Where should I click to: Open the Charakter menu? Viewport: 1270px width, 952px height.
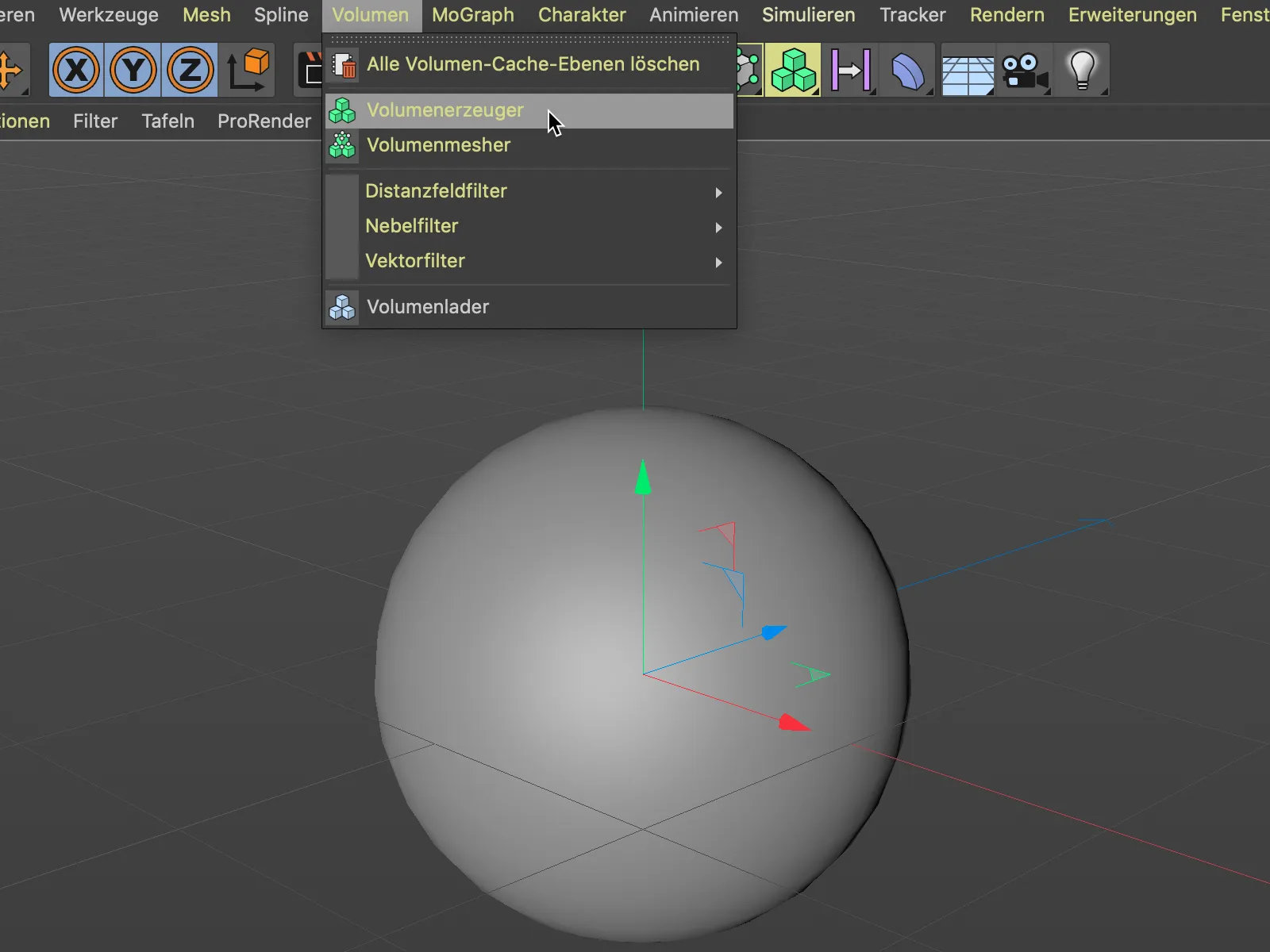(582, 15)
